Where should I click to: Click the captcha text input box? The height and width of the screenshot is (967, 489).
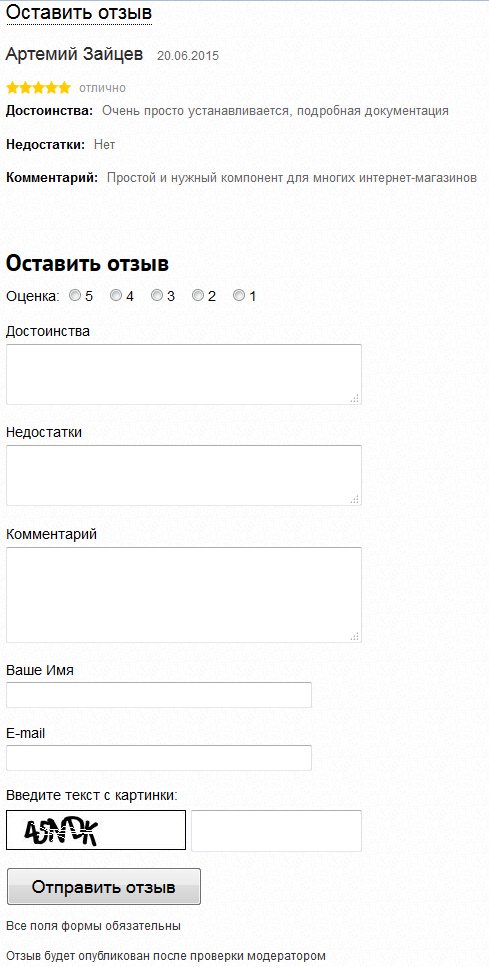click(x=276, y=831)
